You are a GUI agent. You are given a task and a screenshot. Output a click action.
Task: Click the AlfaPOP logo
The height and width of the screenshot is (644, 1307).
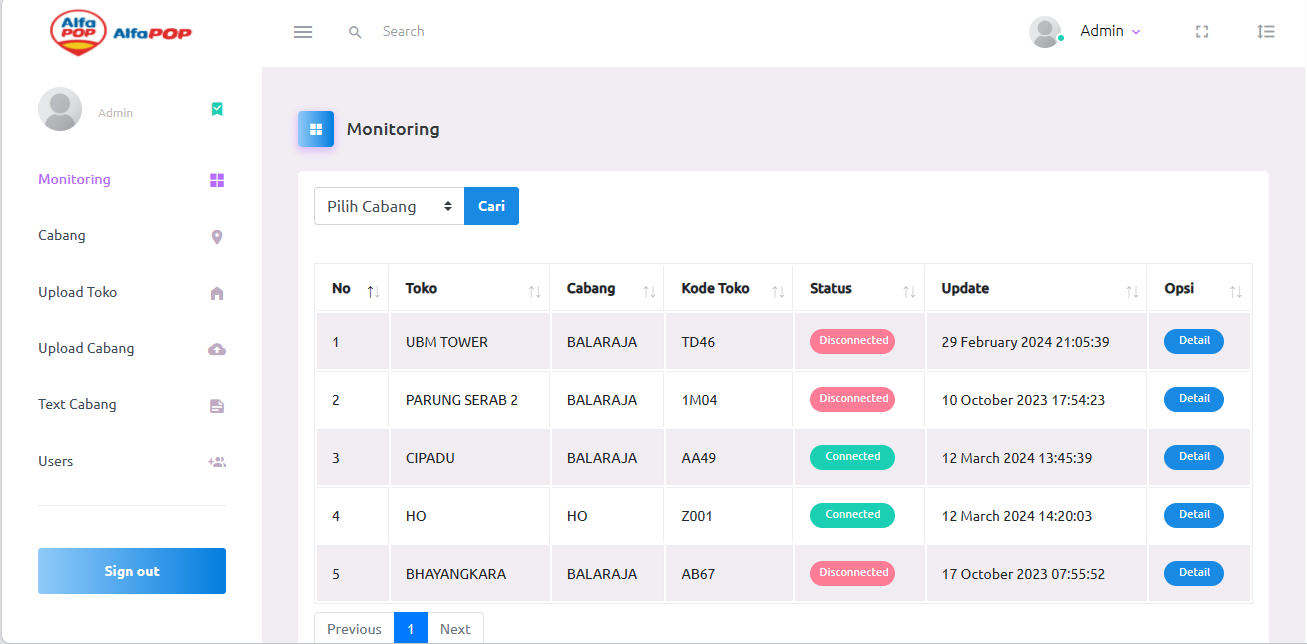pyautogui.click(x=121, y=33)
